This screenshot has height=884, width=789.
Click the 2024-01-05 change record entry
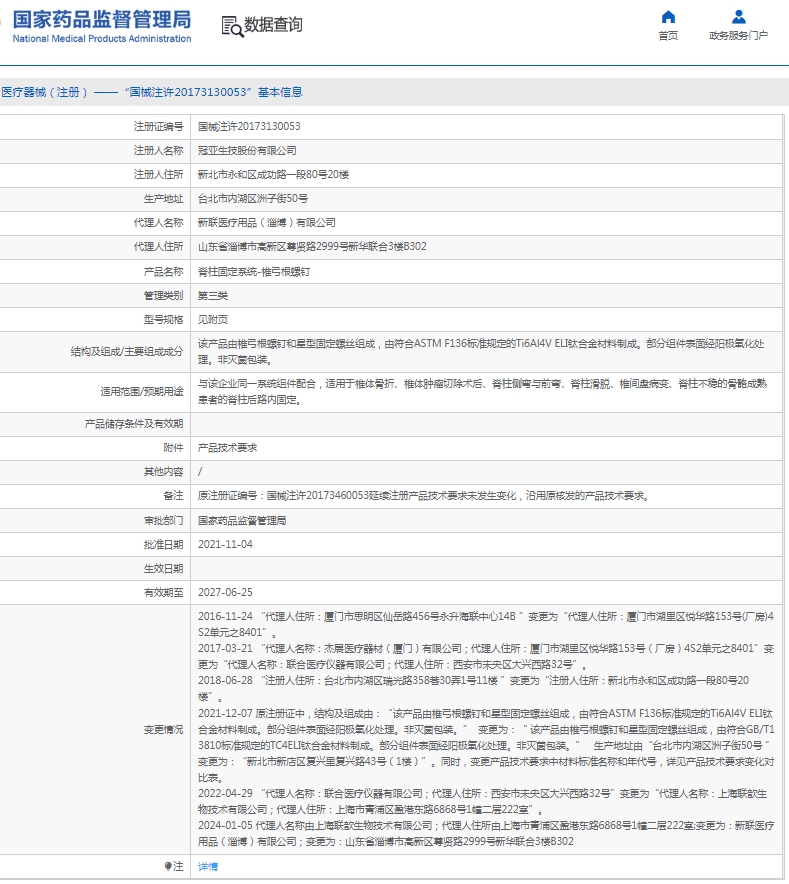(x=486, y=833)
